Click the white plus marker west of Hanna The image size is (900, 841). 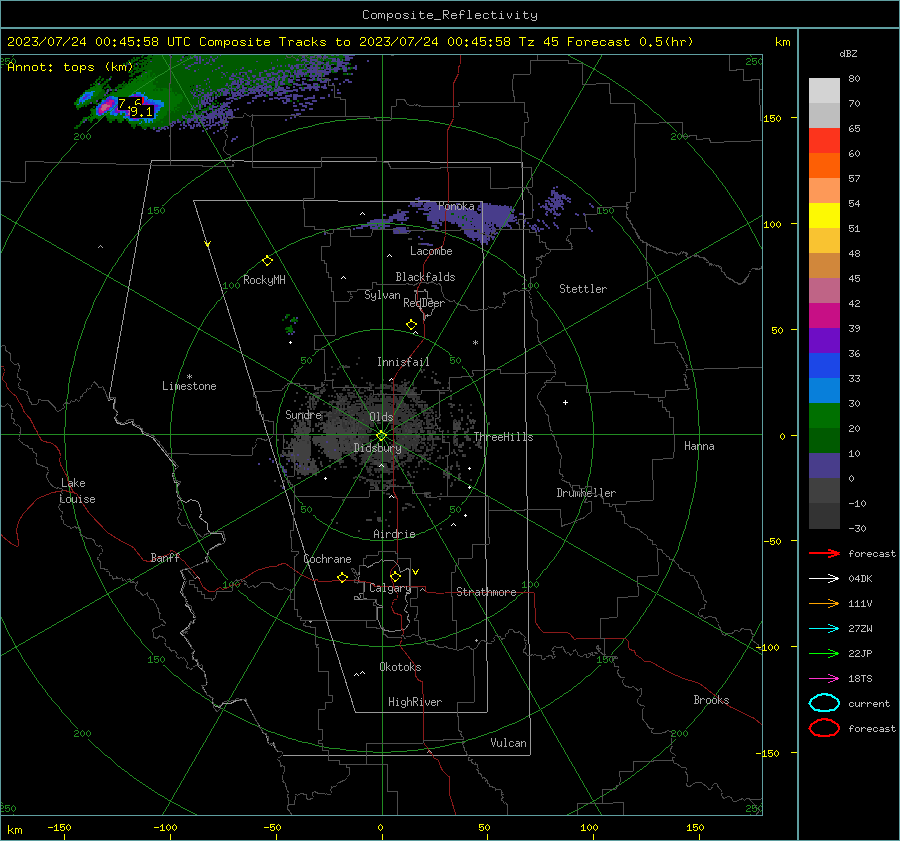pyautogui.click(x=565, y=402)
